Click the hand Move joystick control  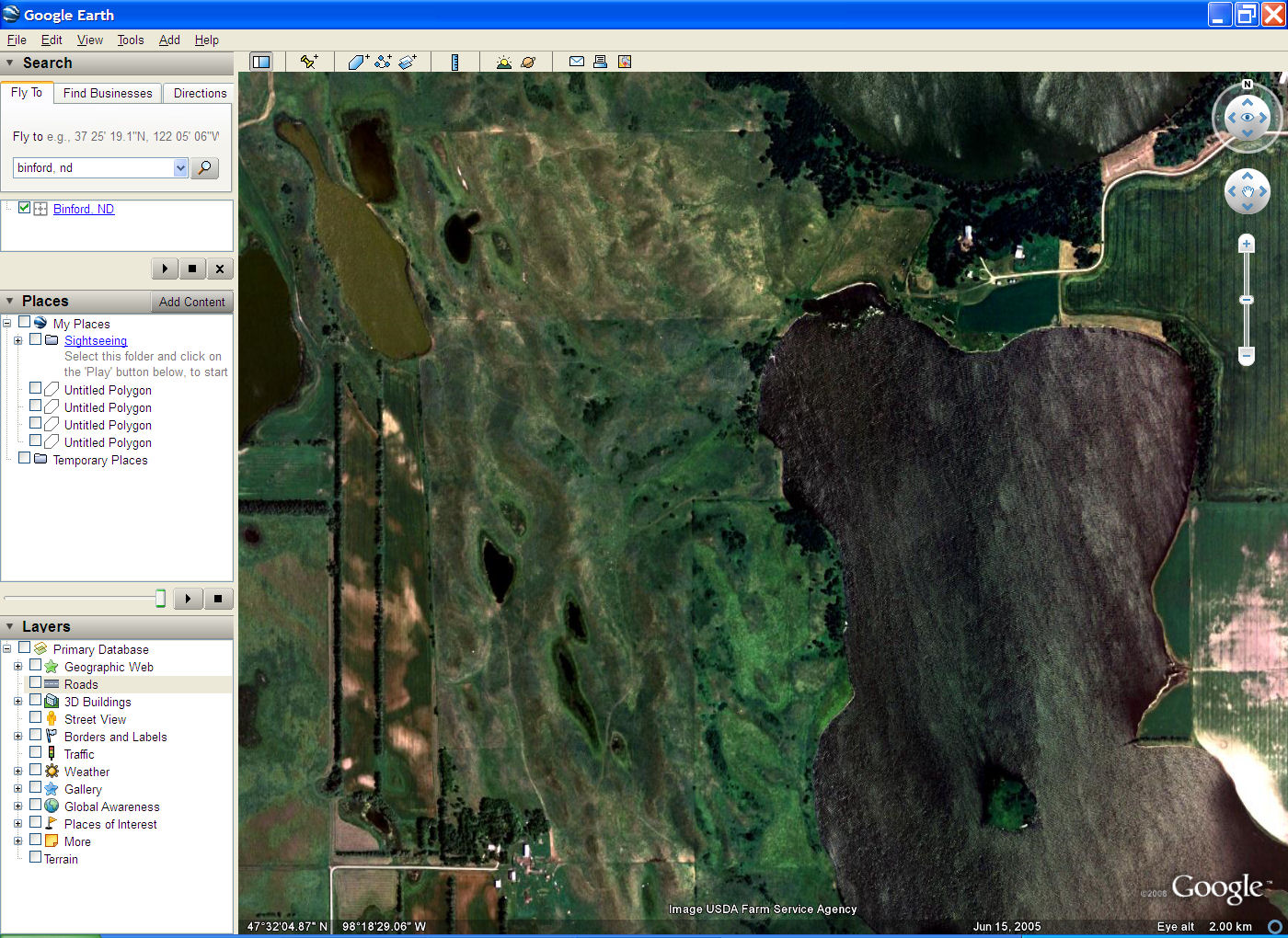(x=1248, y=191)
